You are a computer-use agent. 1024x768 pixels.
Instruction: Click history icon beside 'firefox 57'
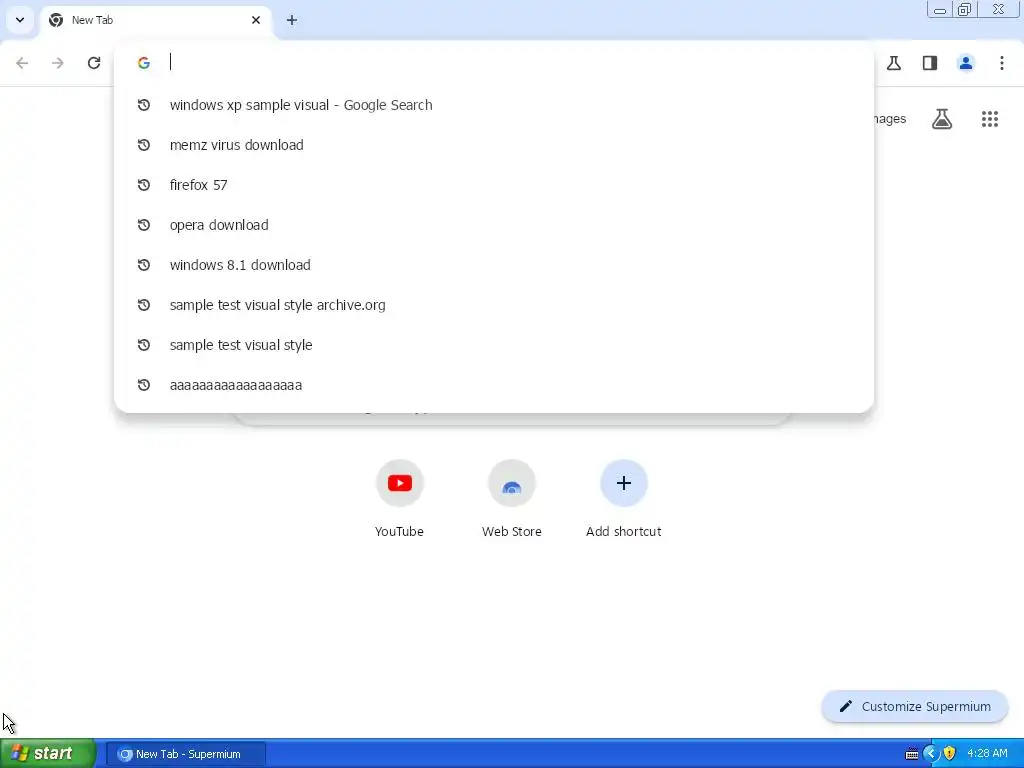144,185
